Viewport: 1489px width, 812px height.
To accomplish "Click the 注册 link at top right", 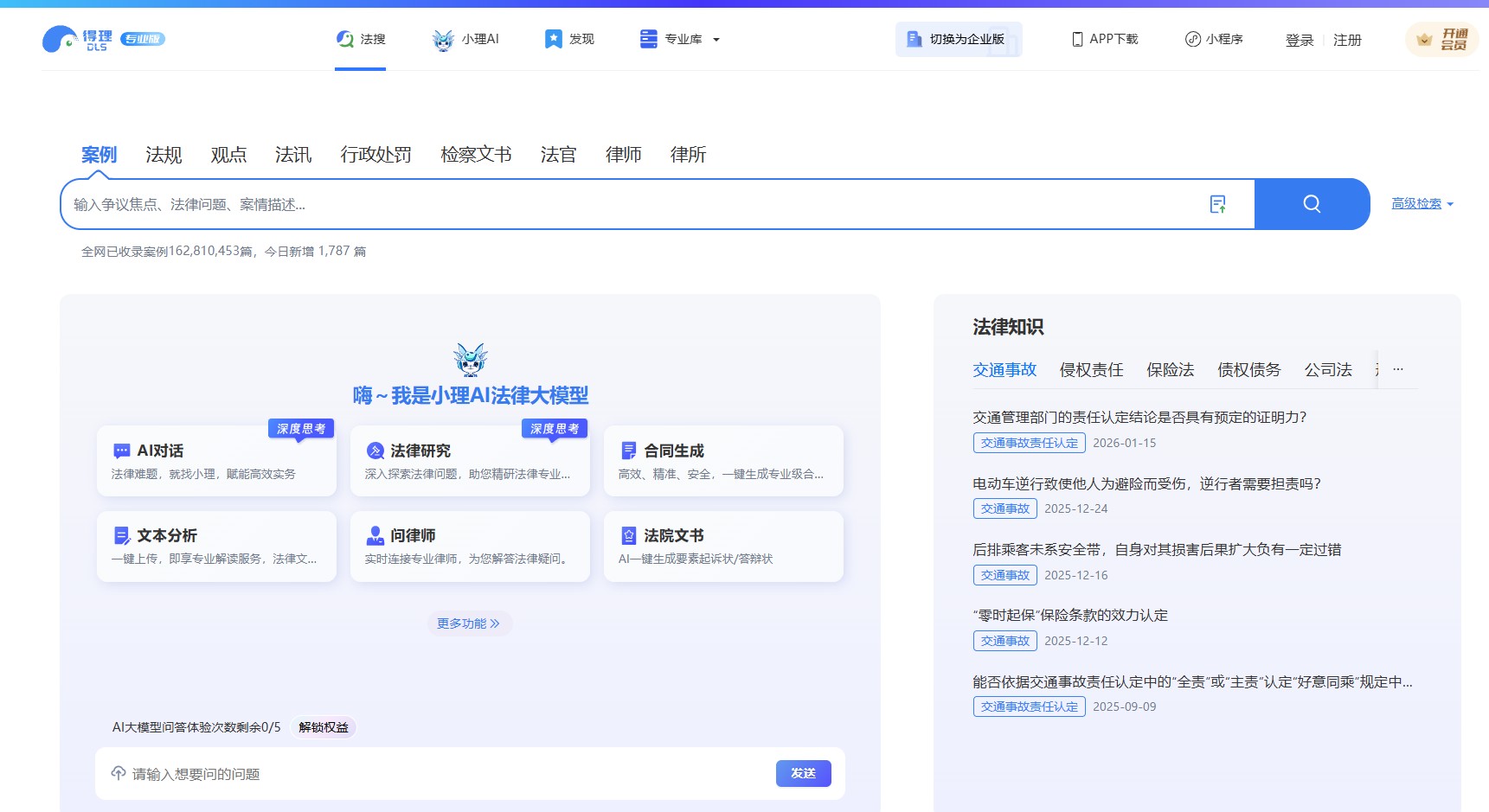I will coord(1347,40).
